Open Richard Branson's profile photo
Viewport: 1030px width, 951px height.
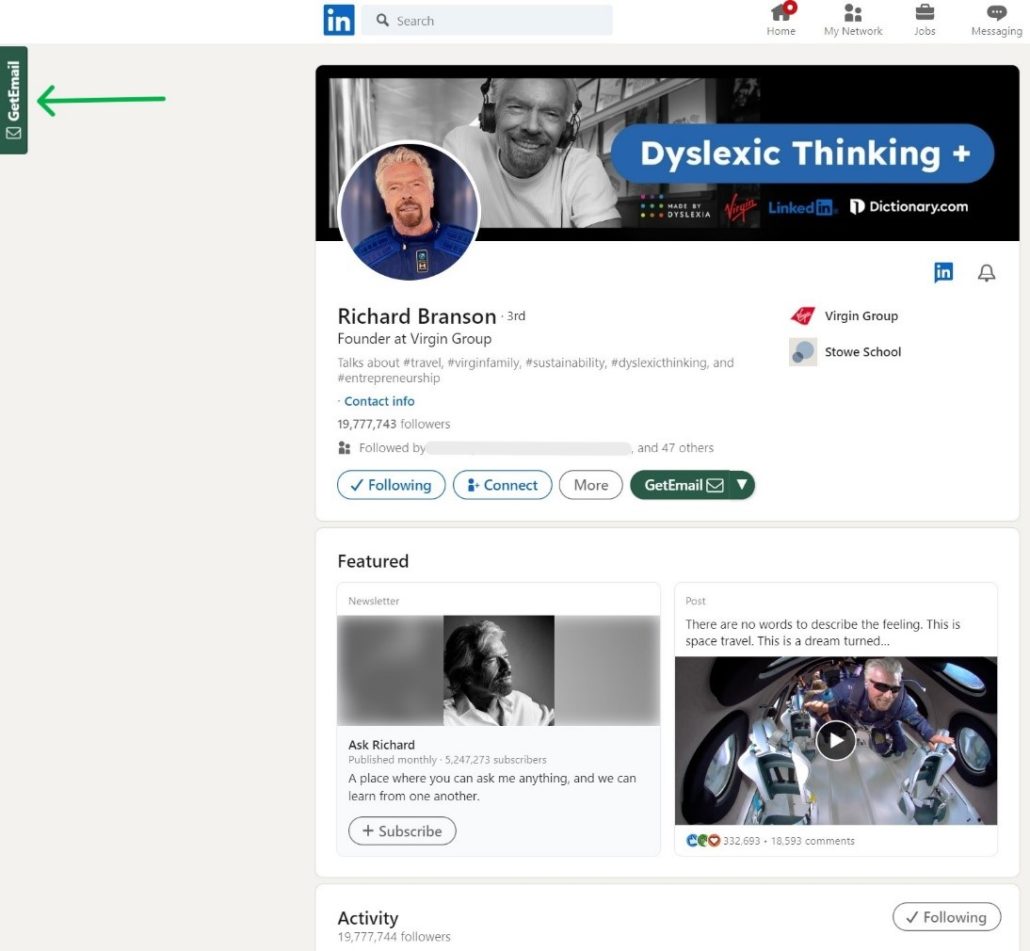click(409, 212)
